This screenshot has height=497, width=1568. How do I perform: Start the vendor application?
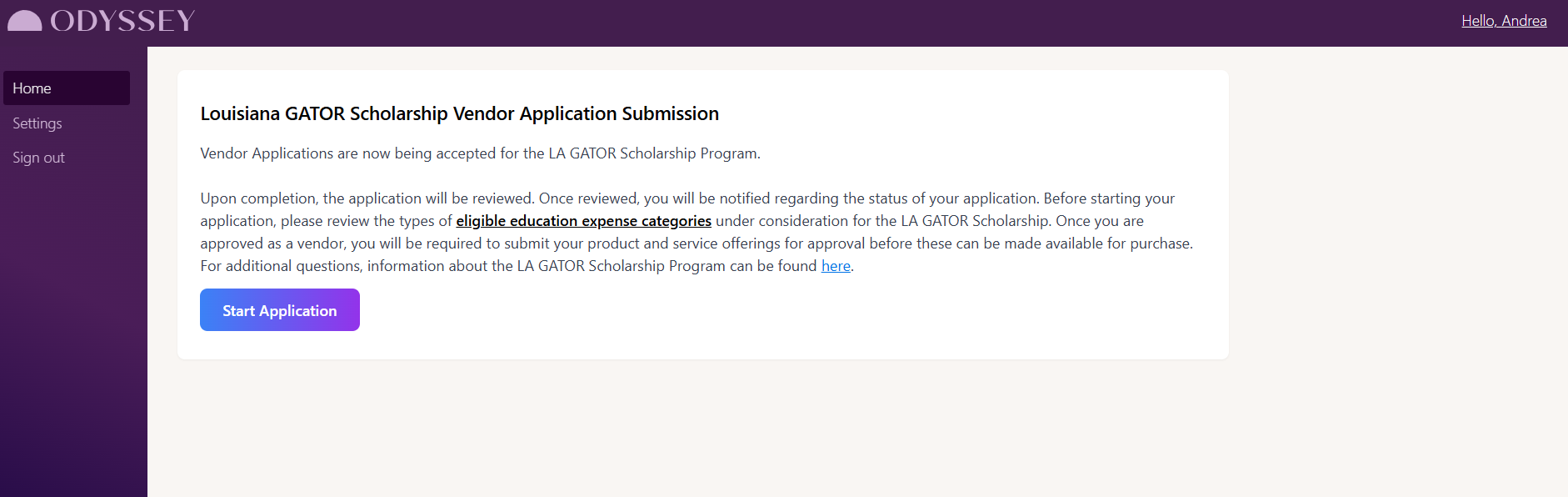coord(280,310)
